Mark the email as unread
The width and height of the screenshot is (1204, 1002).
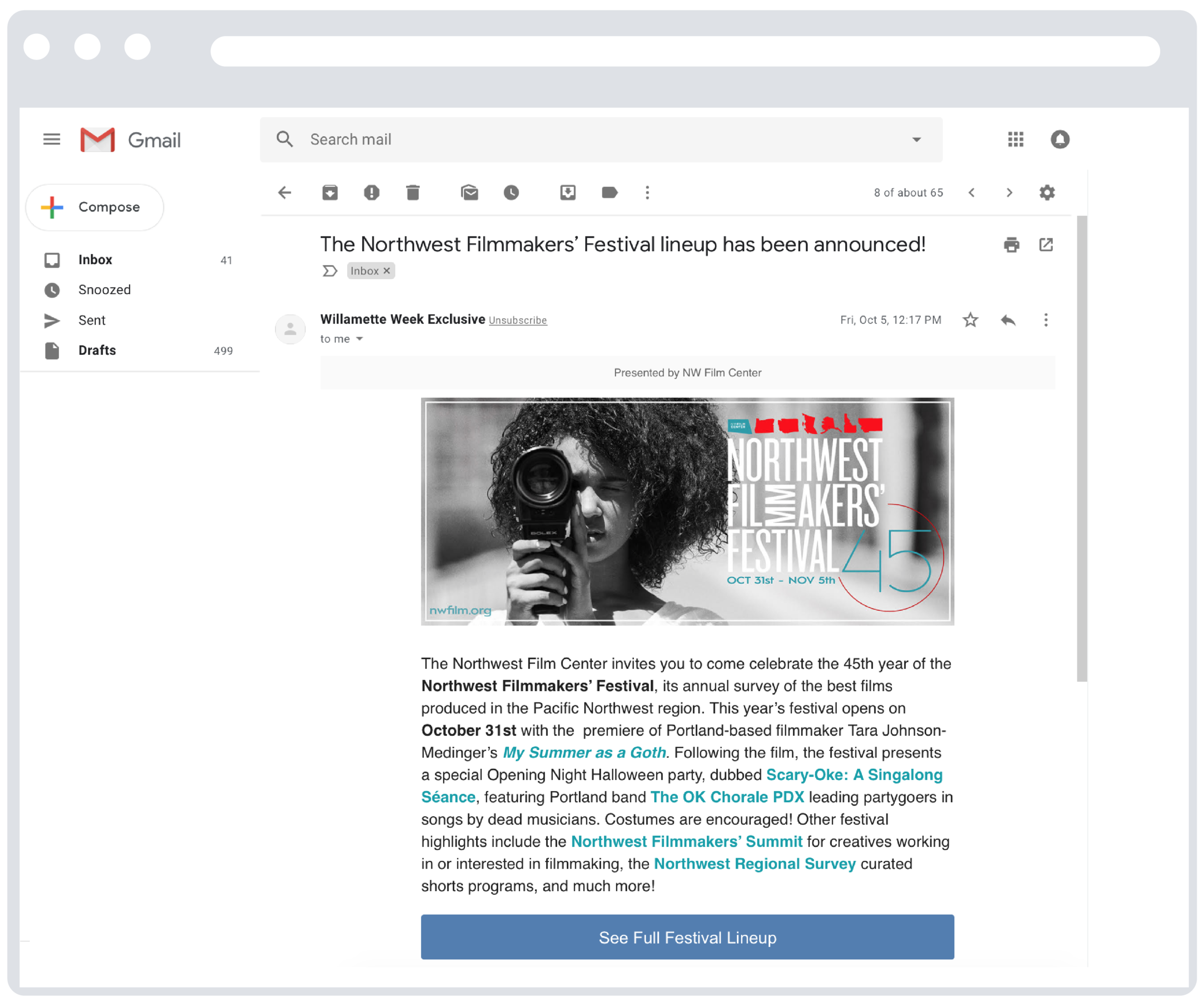pos(470,193)
